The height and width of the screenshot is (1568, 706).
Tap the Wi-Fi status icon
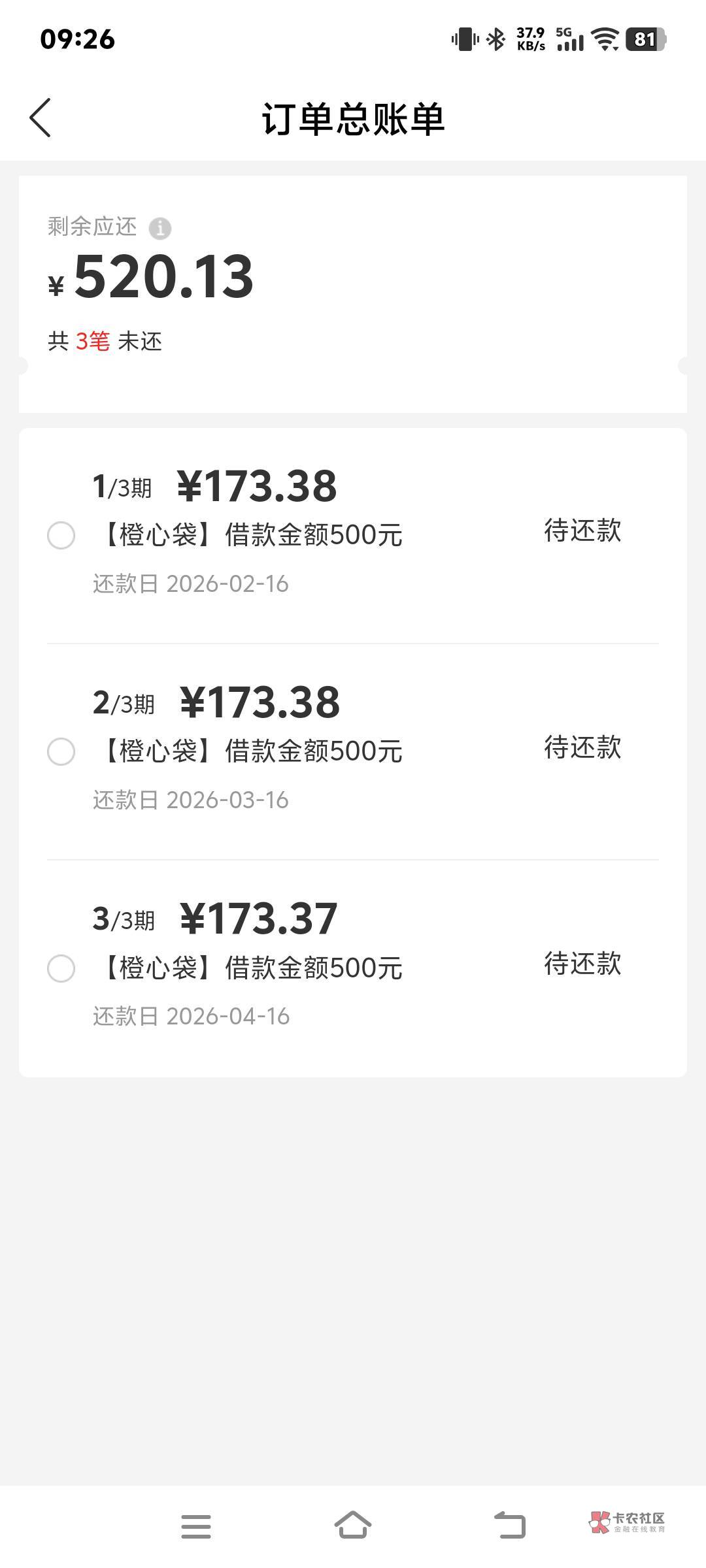click(605, 39)
